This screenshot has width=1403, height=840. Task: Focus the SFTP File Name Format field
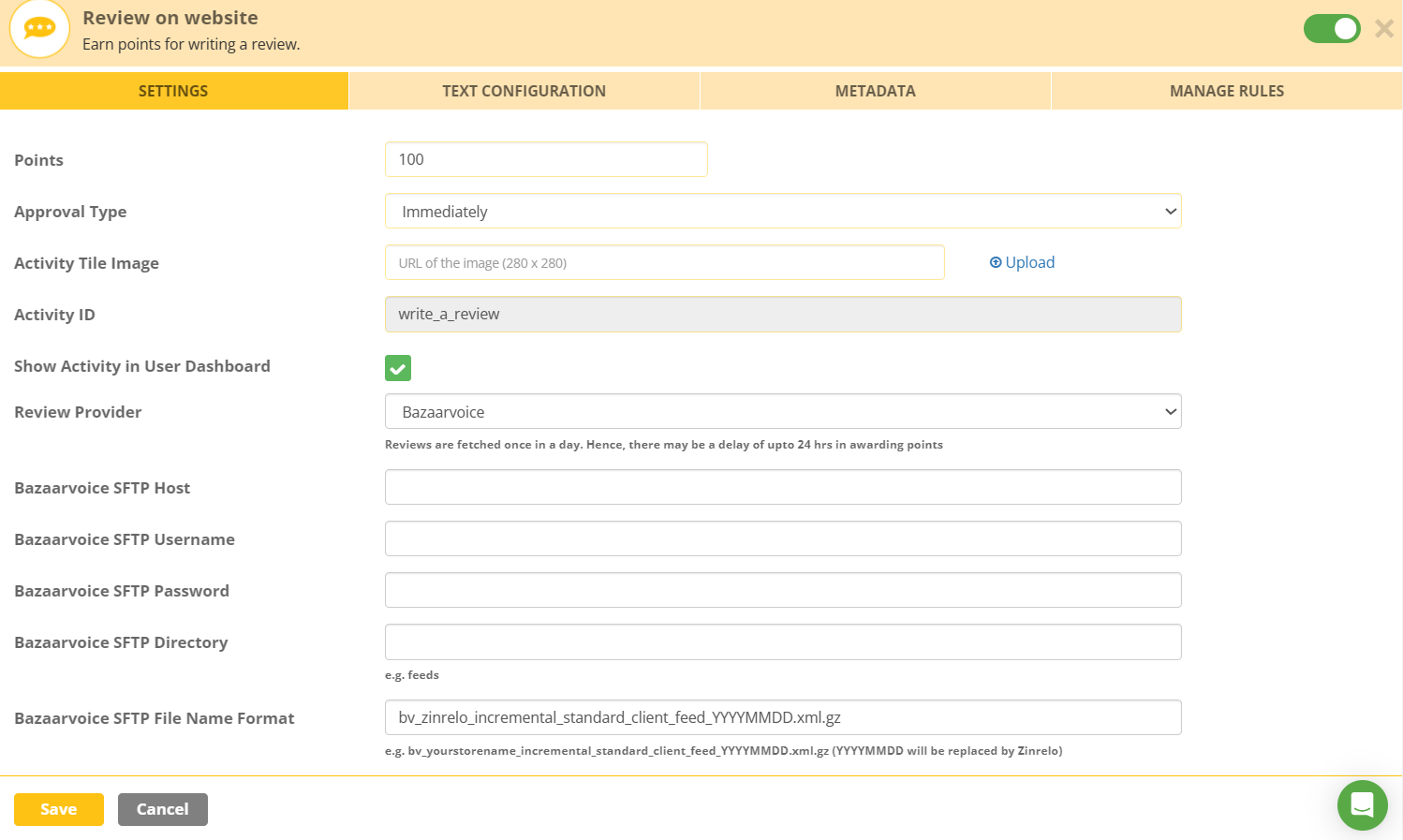pyautogui.click(x=783, y=717)
